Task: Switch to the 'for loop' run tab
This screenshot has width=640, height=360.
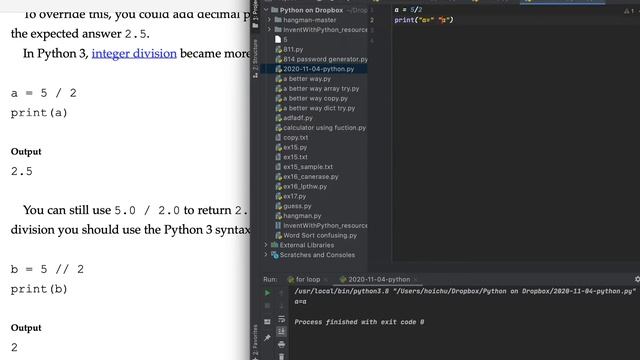Action: (x=304, y=280)
